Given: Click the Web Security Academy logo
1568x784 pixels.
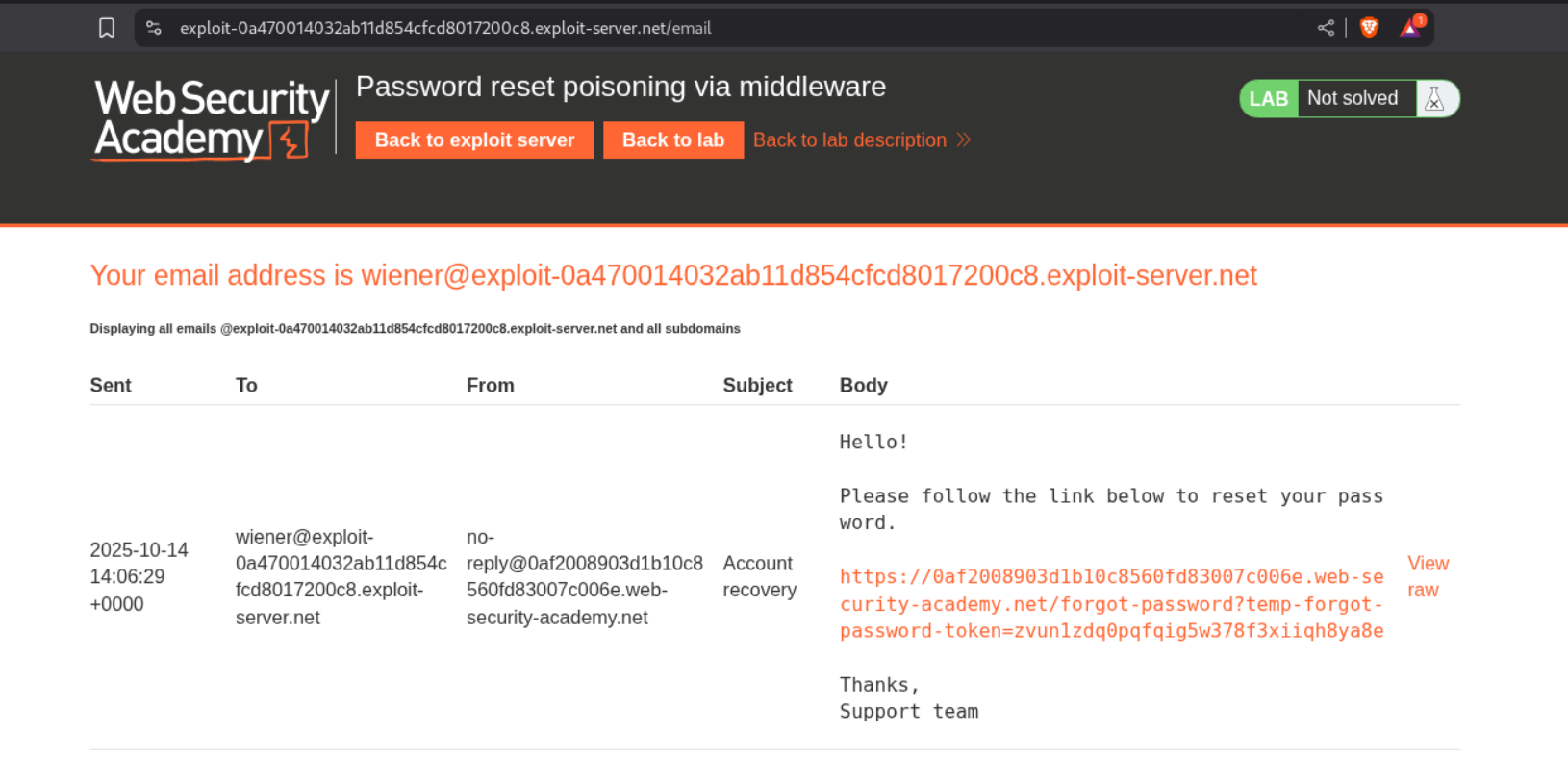Looking at the screenshot, I should (x=212, y=119).
